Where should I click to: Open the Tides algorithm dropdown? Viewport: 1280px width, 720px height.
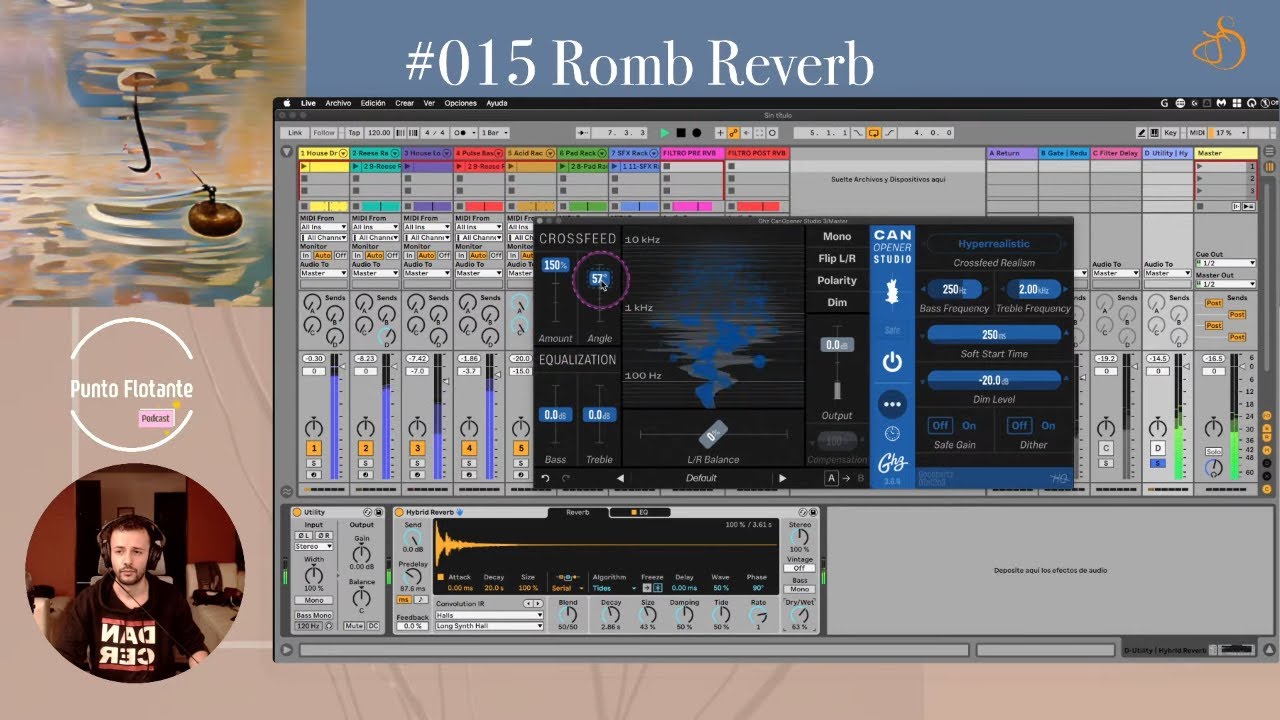613,588
